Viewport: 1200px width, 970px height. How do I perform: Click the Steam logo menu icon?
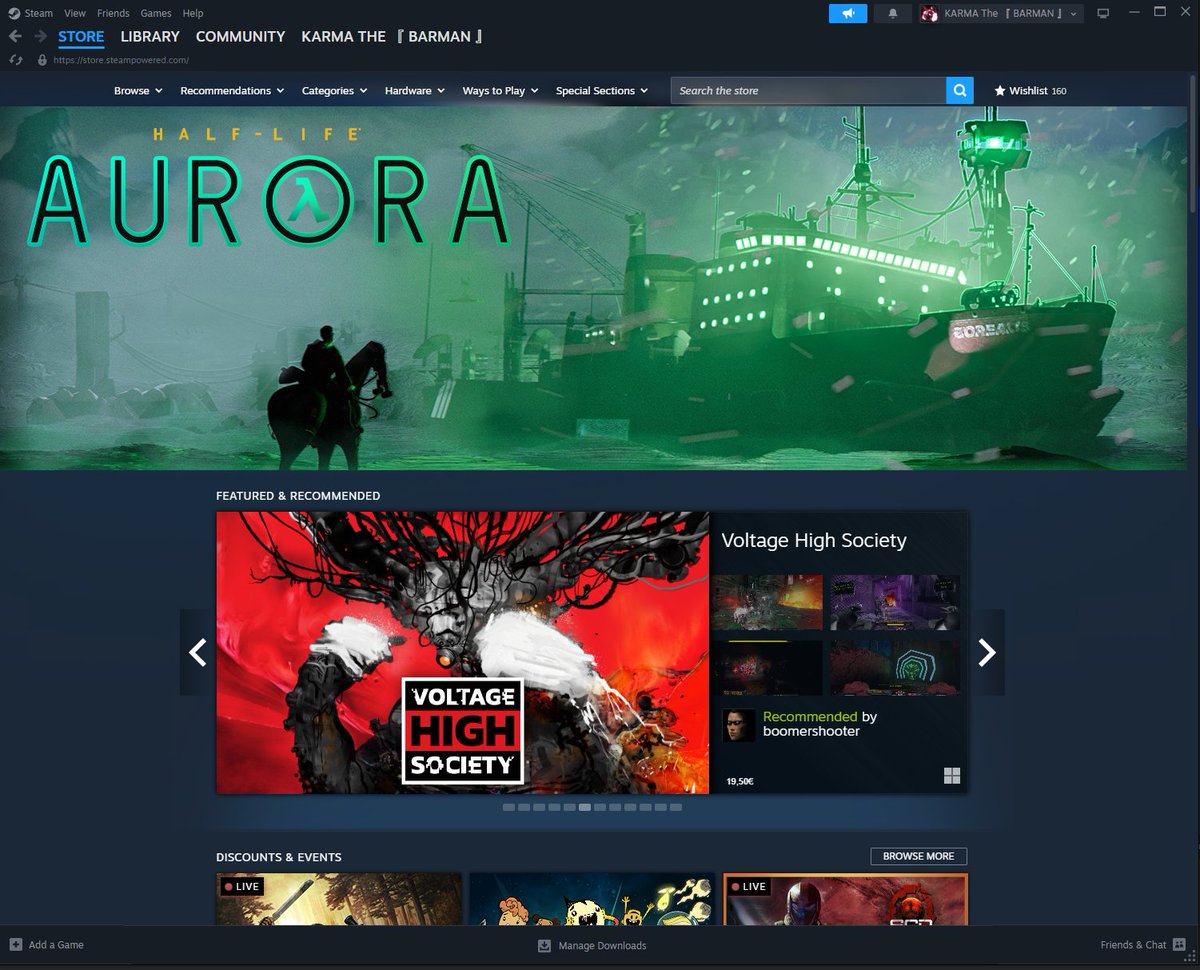pyautogui.click(x=13, y=13)
